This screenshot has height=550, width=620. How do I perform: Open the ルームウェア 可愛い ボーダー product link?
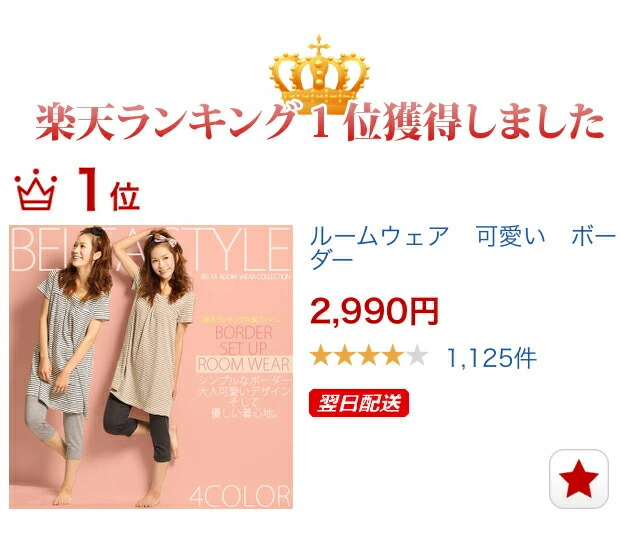click(x=462, y=247)
